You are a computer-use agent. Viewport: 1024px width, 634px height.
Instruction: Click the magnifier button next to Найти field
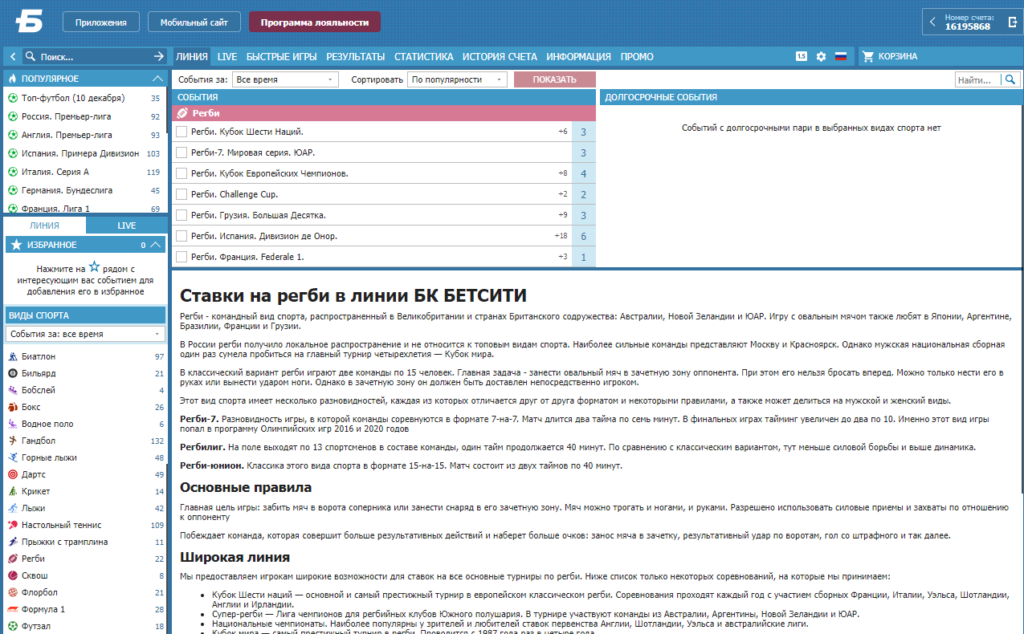tap(1010, 80)
